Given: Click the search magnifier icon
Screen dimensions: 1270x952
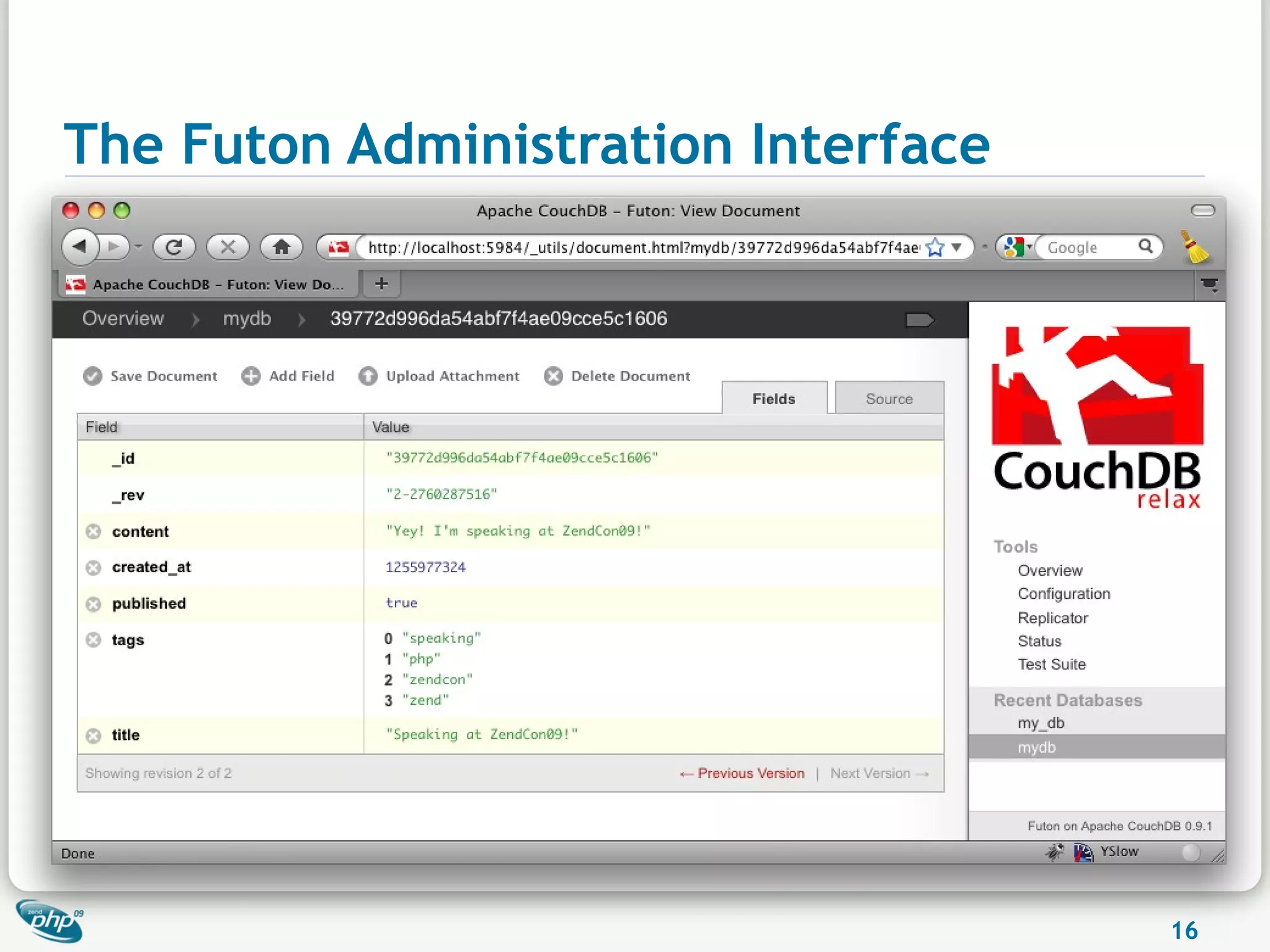Looking at the screenshot, I should pos(1146,247).
